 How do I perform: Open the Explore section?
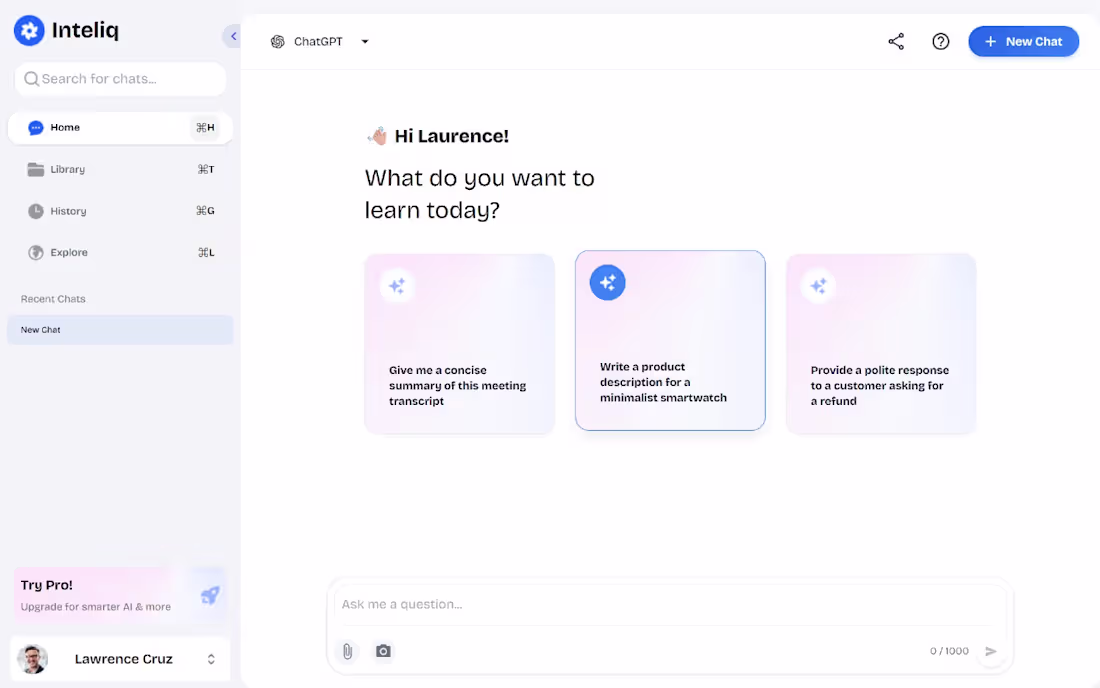coord(69,252)
